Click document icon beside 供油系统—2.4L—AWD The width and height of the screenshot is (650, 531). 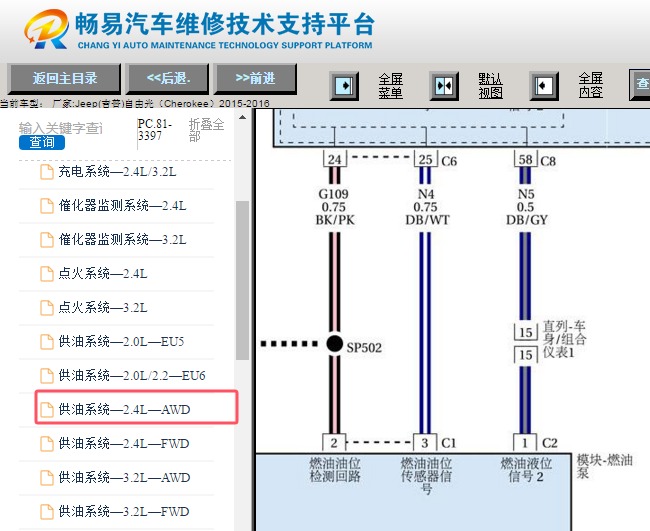(x=47, y=410)
